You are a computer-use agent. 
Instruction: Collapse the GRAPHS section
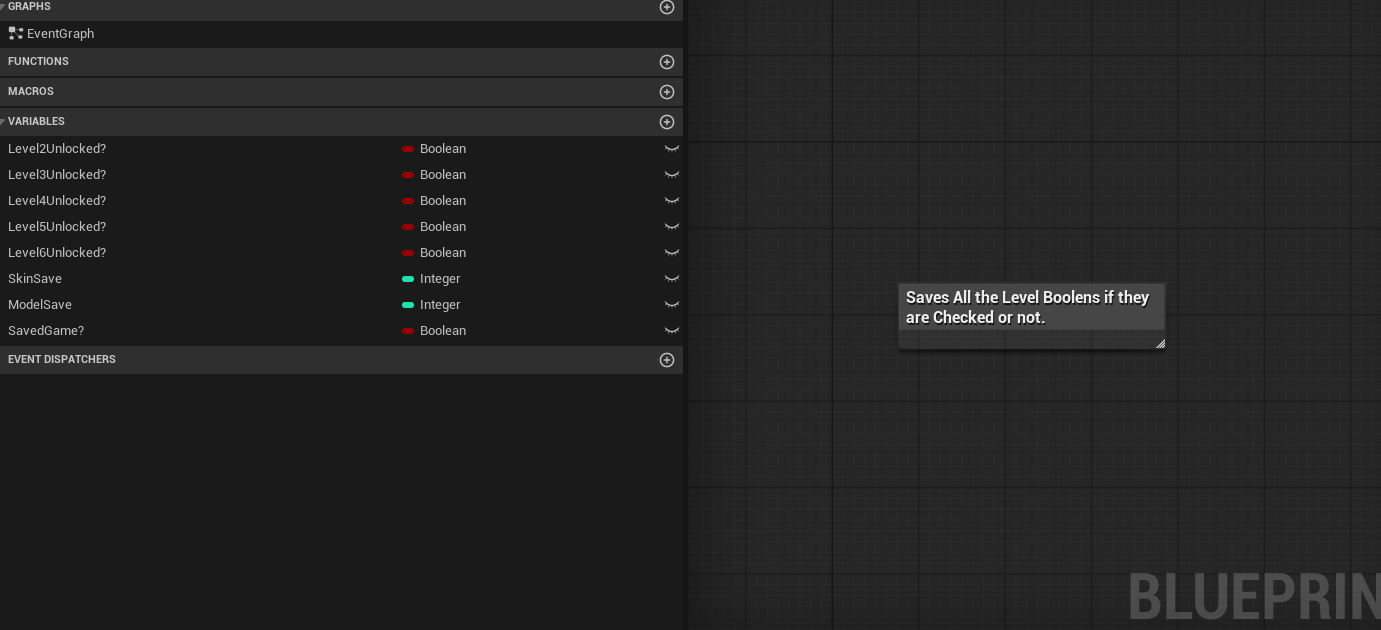click(x=3, y=6)
